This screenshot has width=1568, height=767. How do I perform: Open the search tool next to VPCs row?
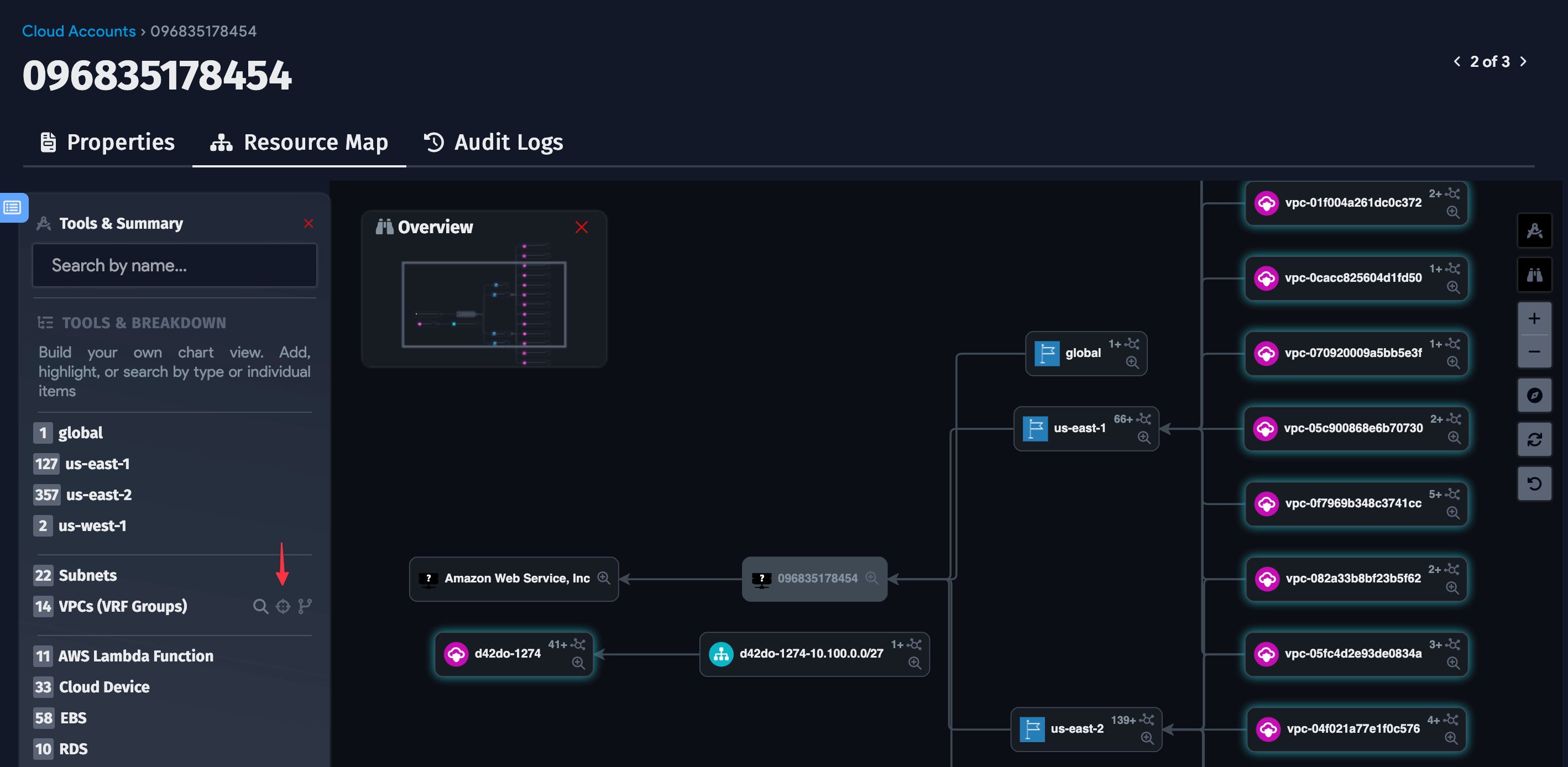[x=260, y=606]
